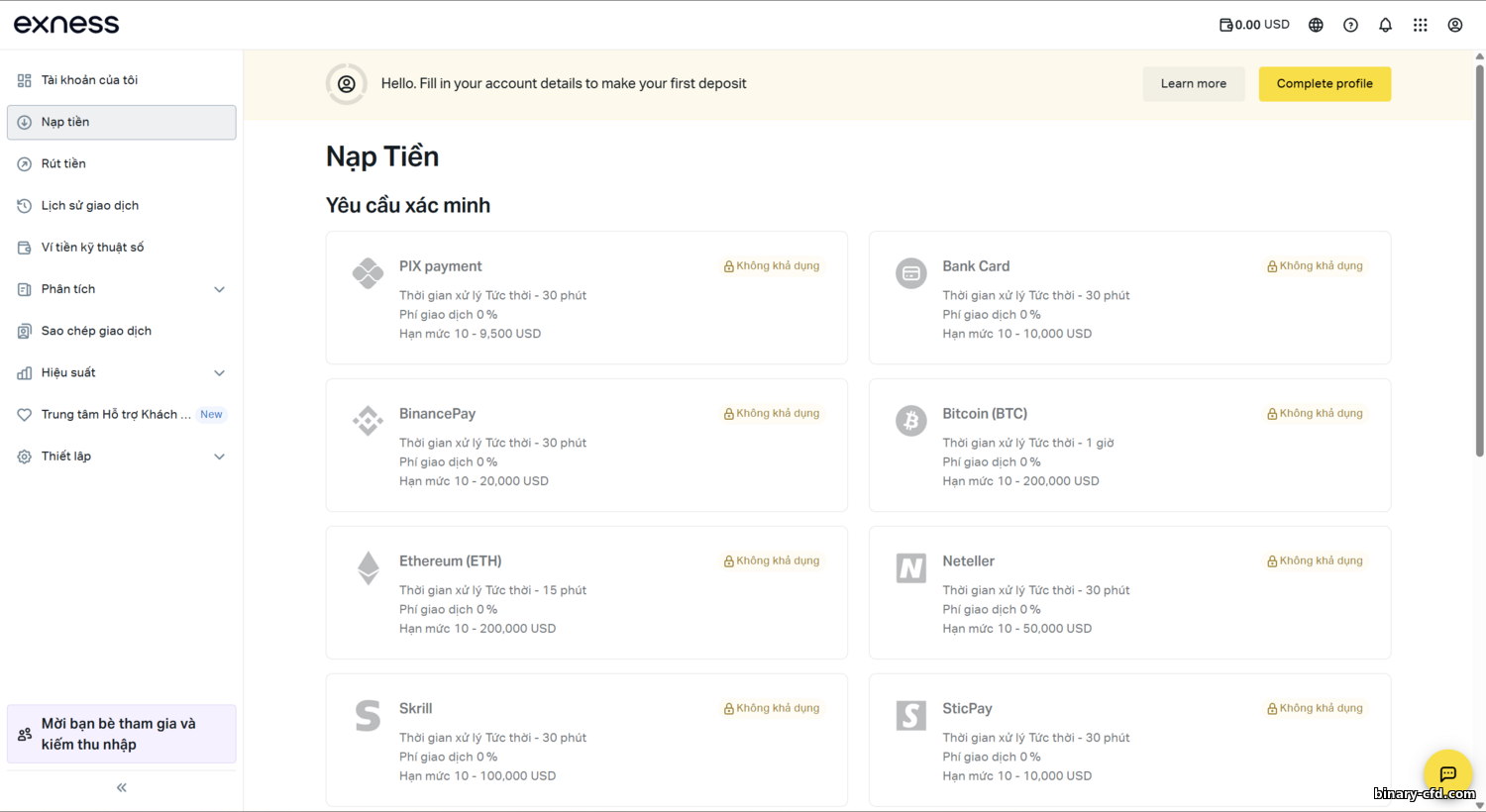Click the page vertical scrollbar
The height and width of the screenshot is (812, 1486).
1479,257
